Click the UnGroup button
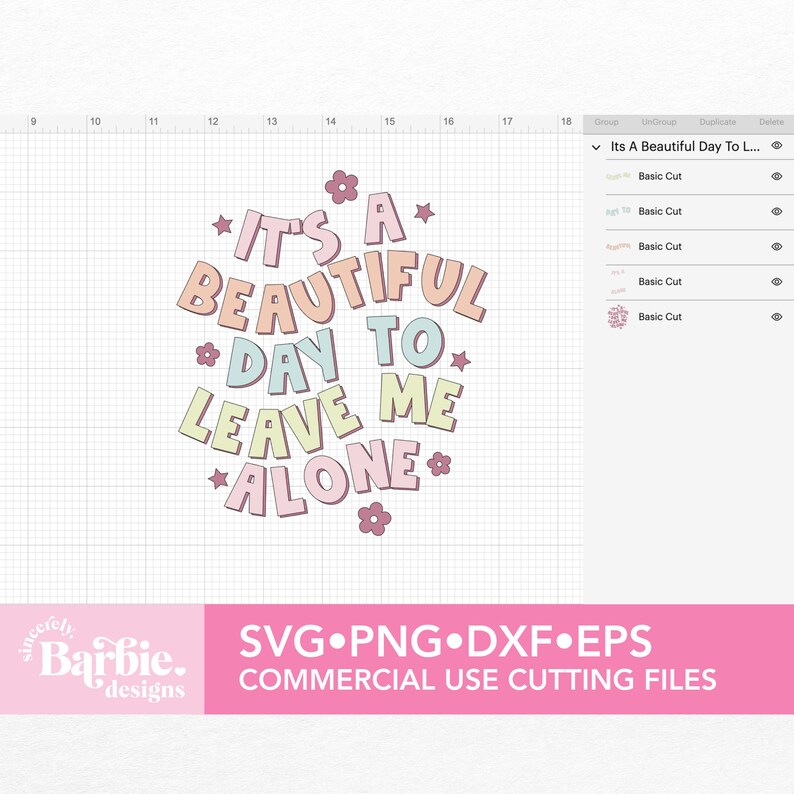The image size is (794, 794). pyautogui.click(x=659, y=122)
